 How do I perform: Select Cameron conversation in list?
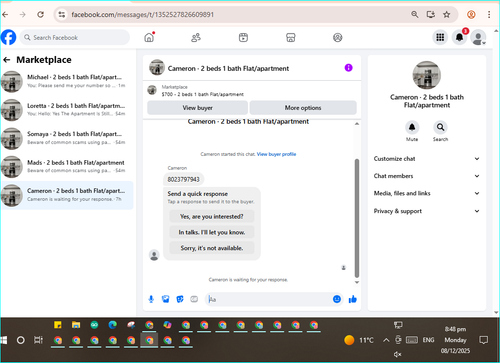tap(67, 195)
